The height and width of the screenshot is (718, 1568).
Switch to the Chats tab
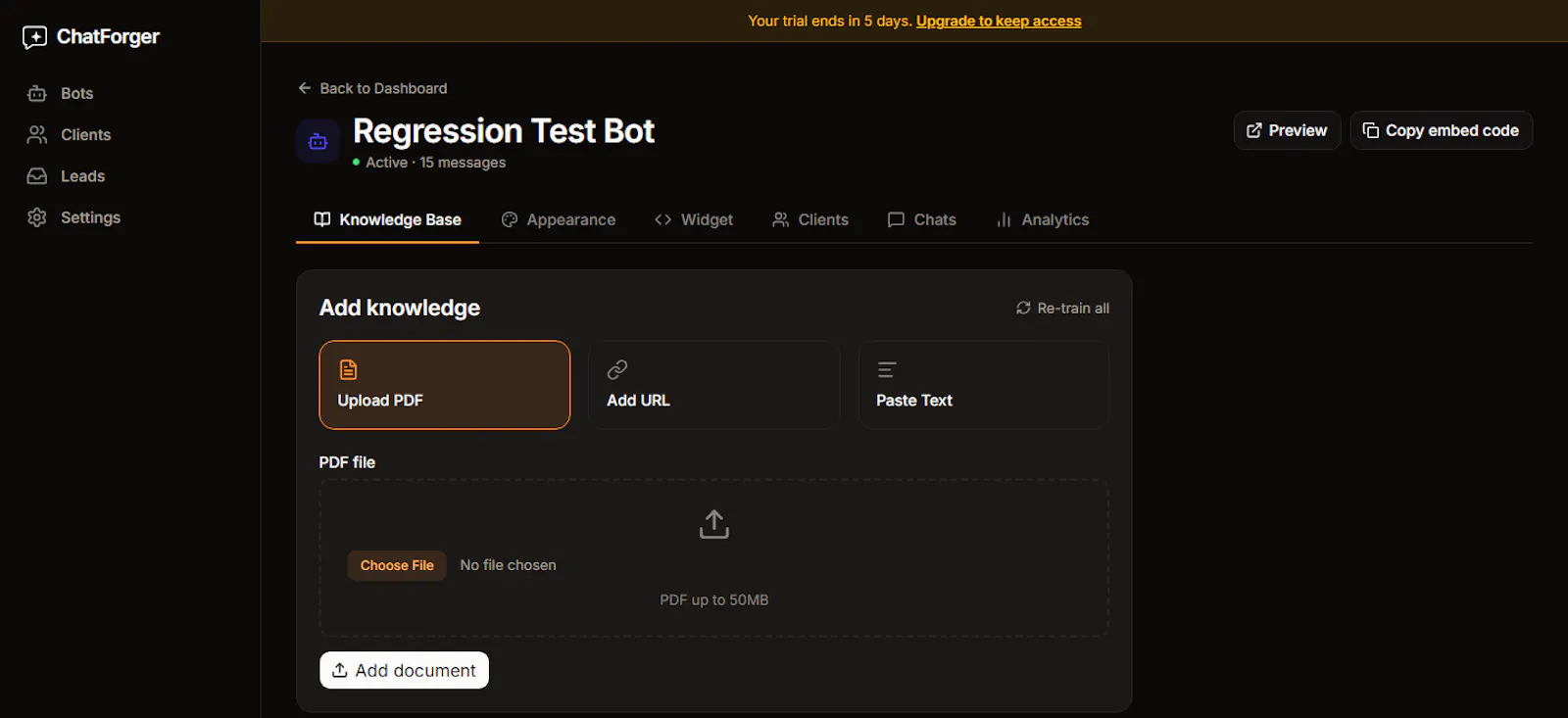922,219
